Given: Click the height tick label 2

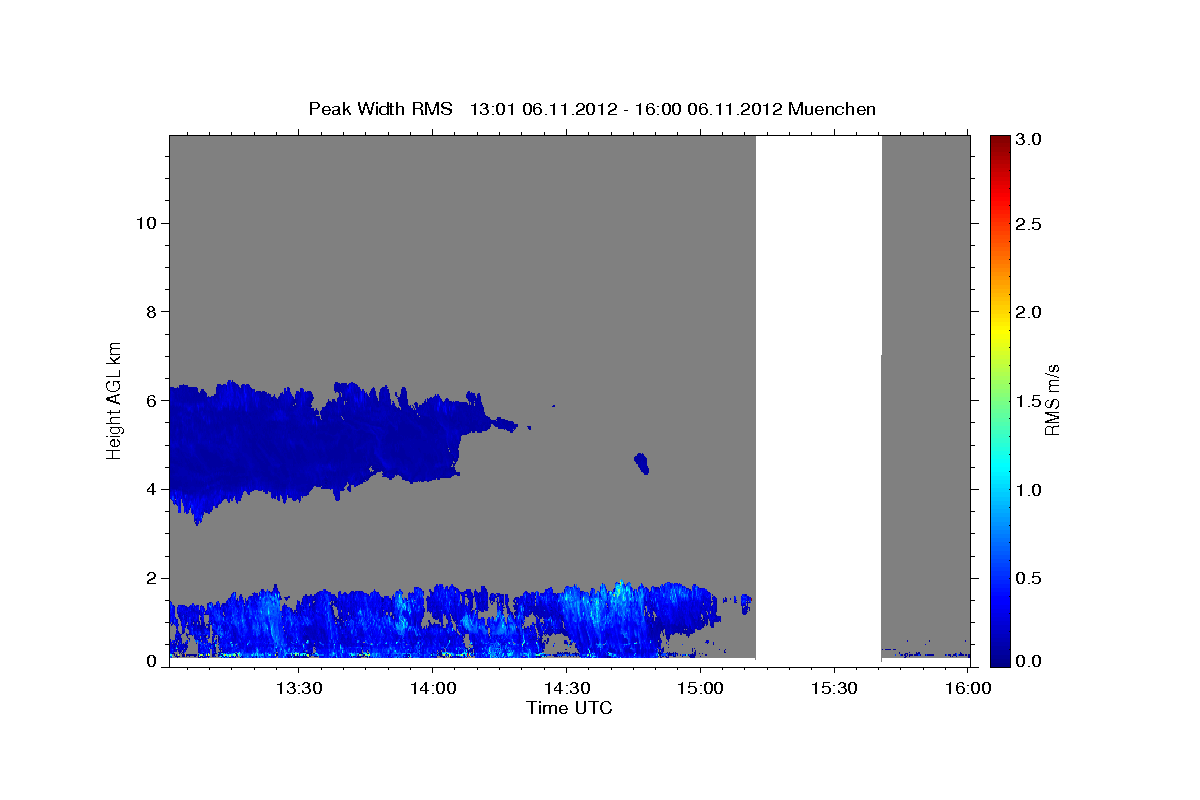Looking at the screenshot, I should click(x=151, y=578).
